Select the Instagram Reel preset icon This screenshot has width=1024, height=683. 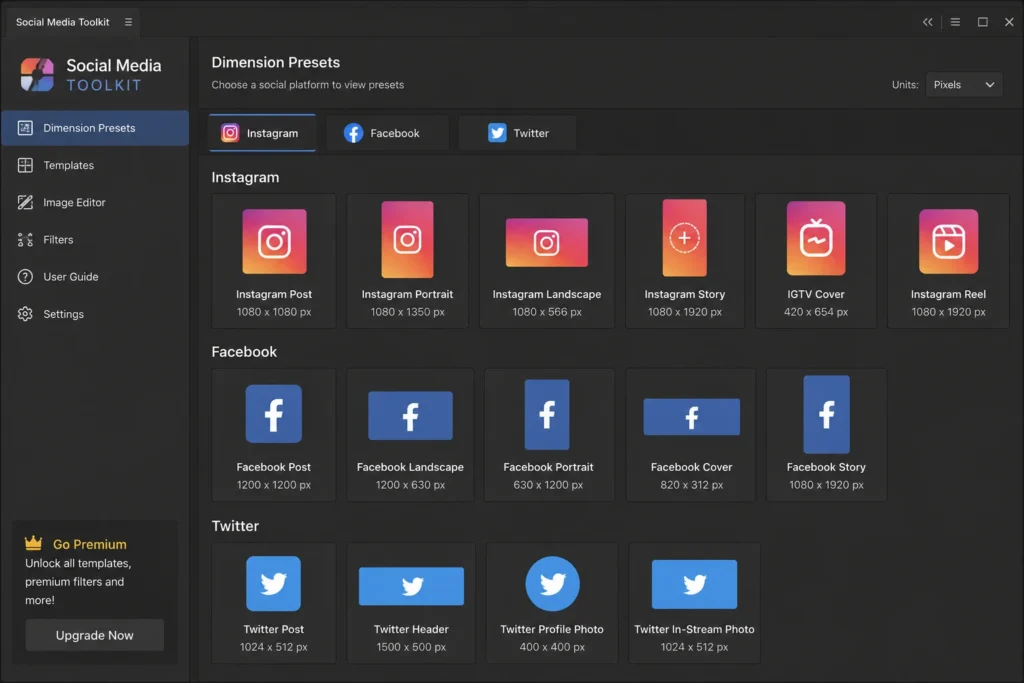948,242
